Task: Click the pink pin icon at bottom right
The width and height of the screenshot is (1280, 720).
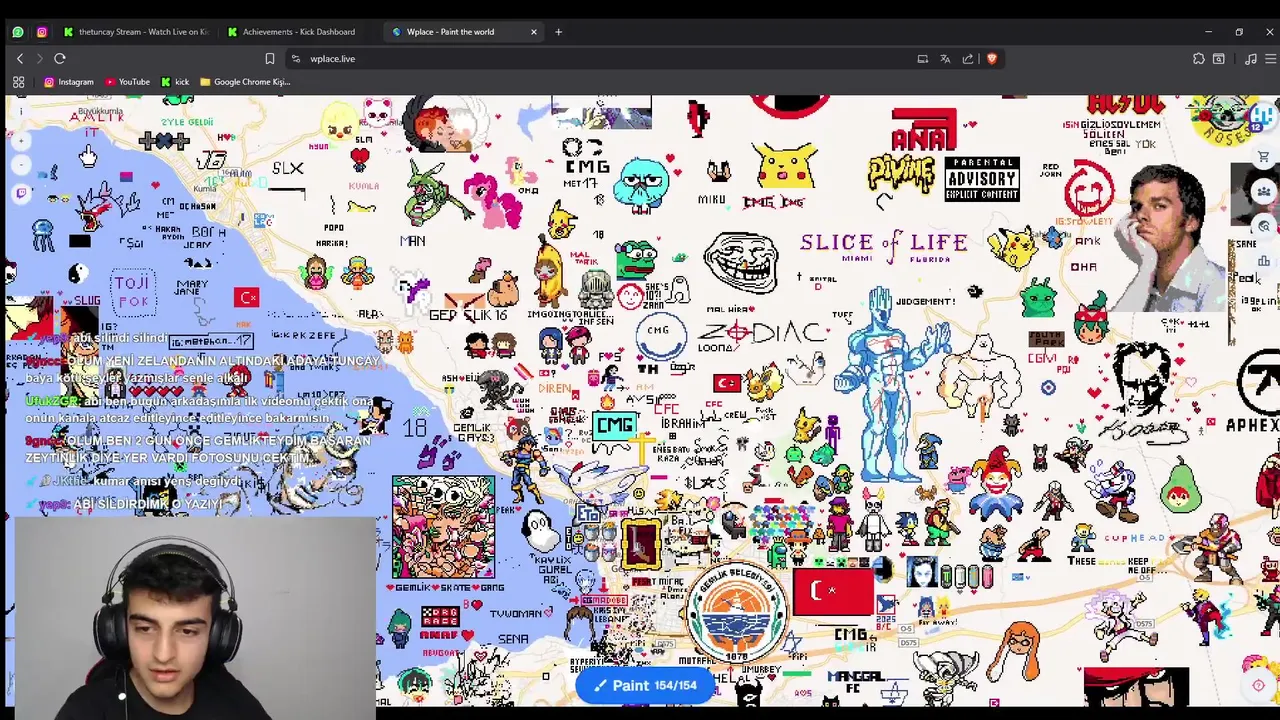Action: pos(1259,685)
